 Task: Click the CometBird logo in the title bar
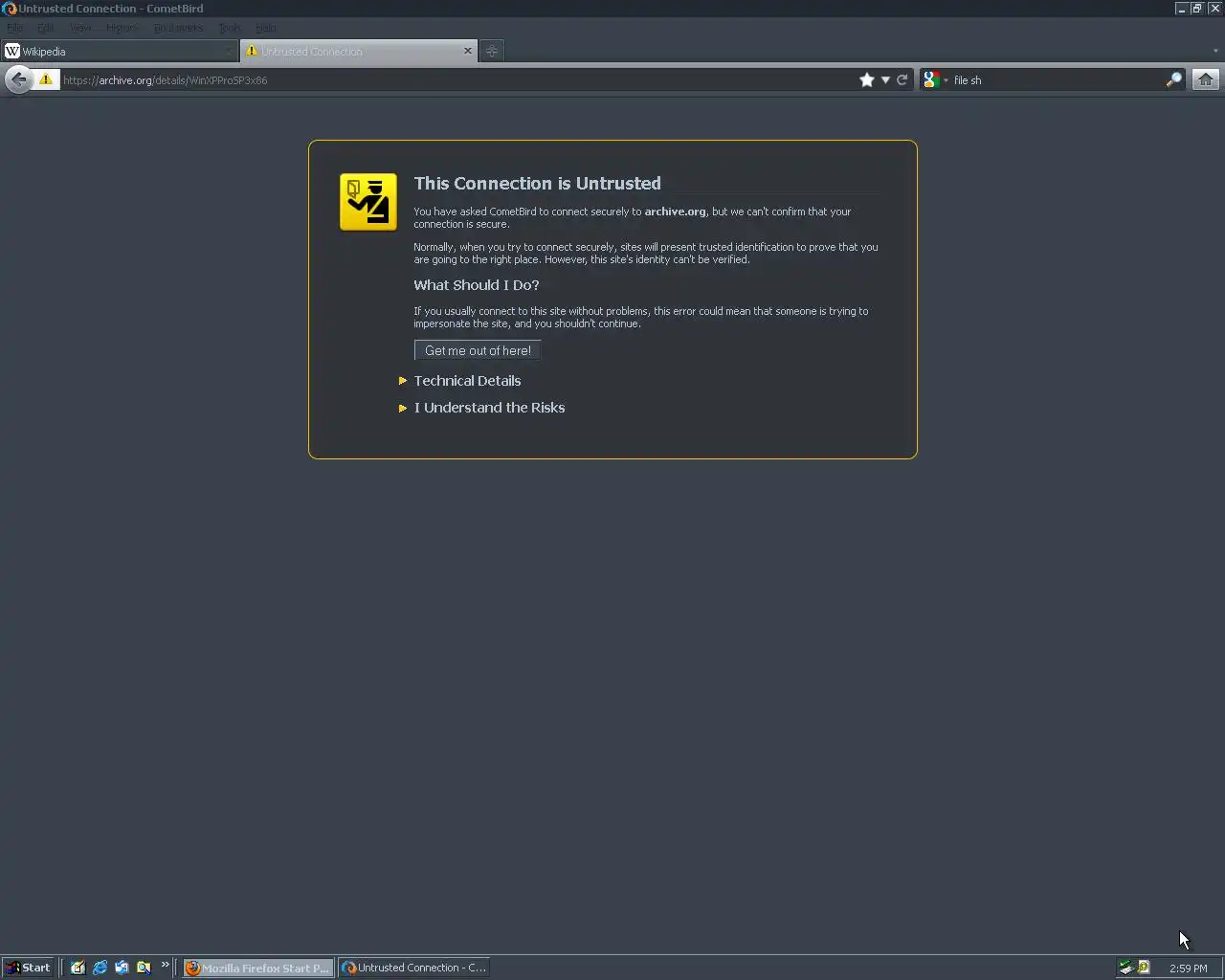9,9
